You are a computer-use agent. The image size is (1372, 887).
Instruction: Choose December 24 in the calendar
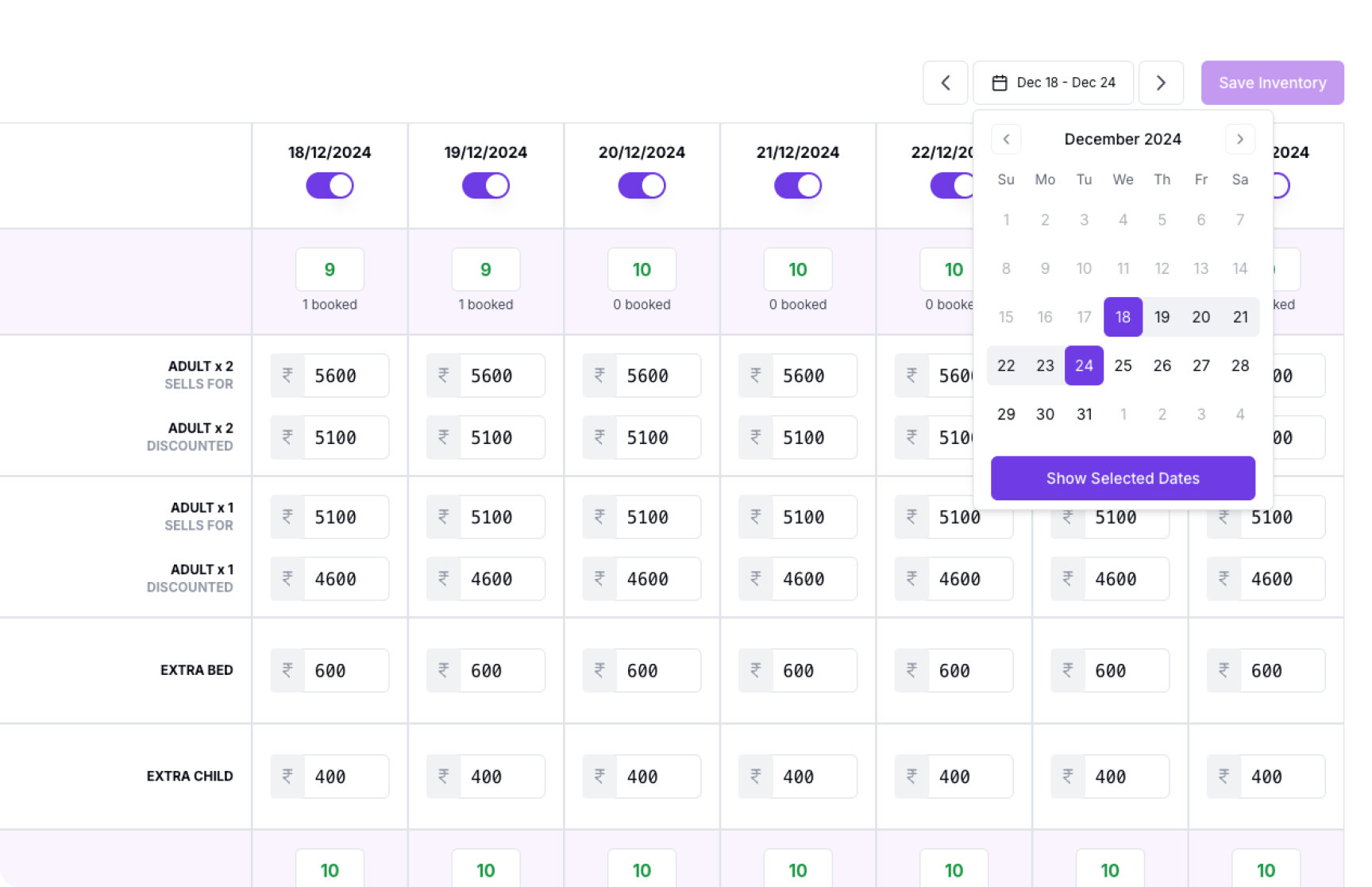tap(1084, 365)
